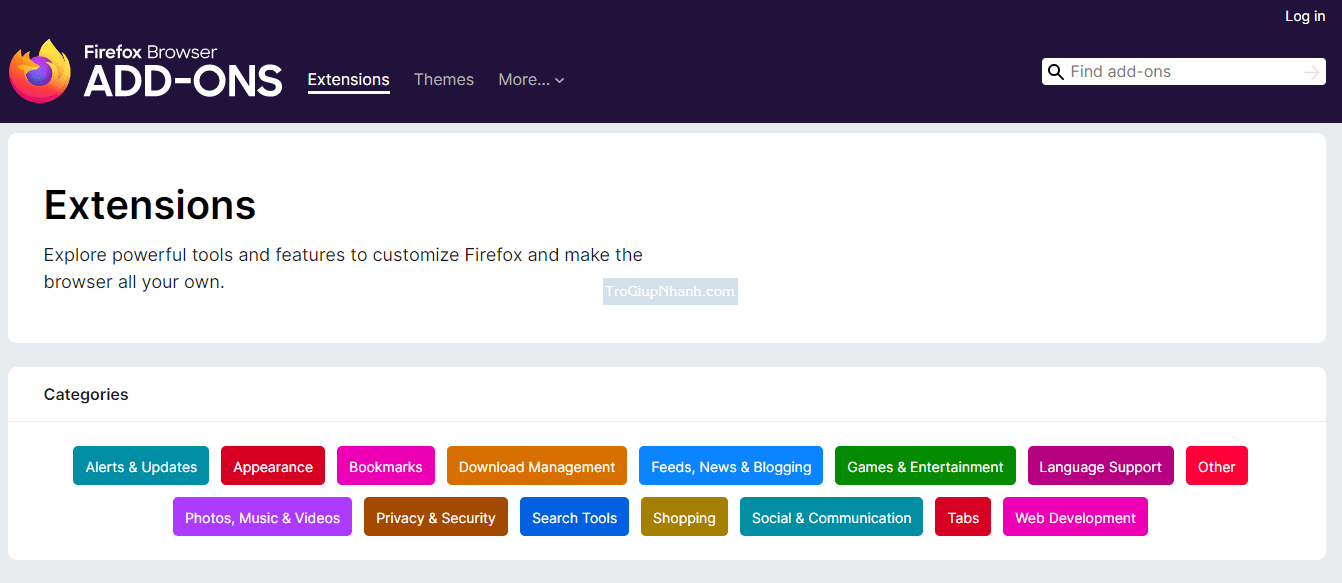
Task: Browse the Web Development category
Action: [x=1075, y=518]
